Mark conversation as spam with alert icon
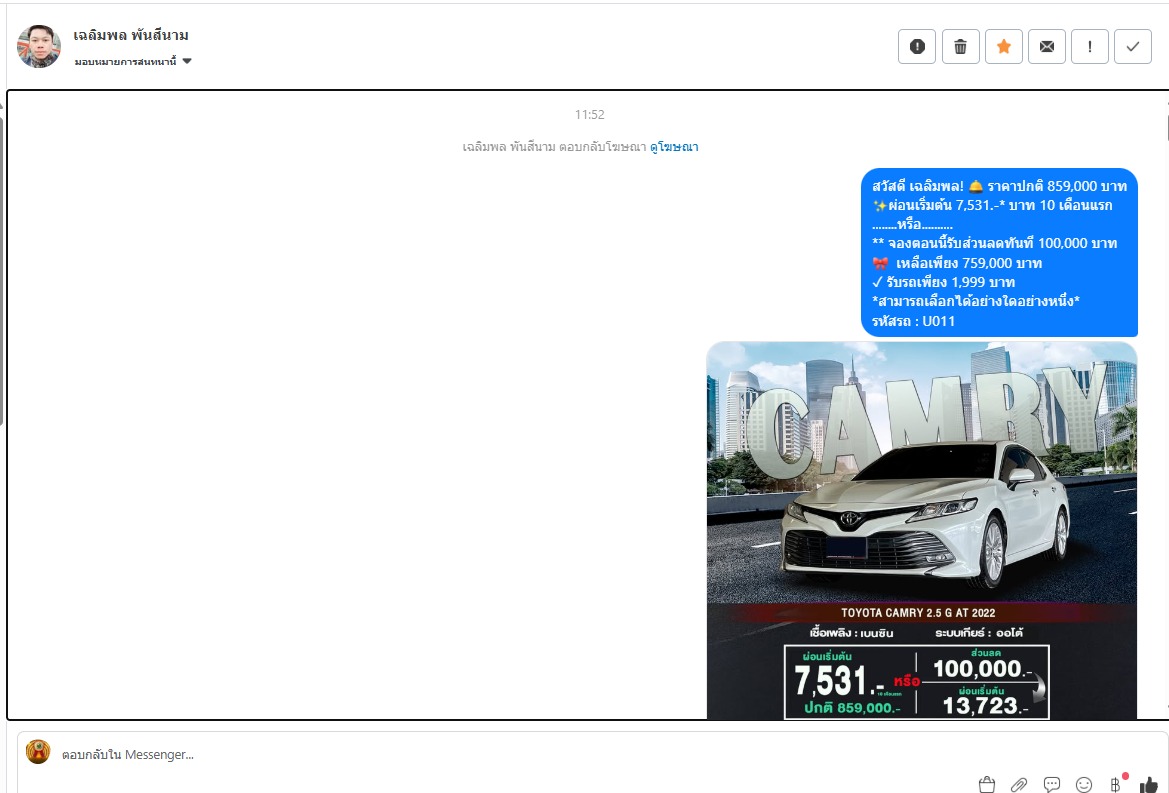The height and width of the screenshot is (793, 1169). pyautogui.click(x=917, y=47)
